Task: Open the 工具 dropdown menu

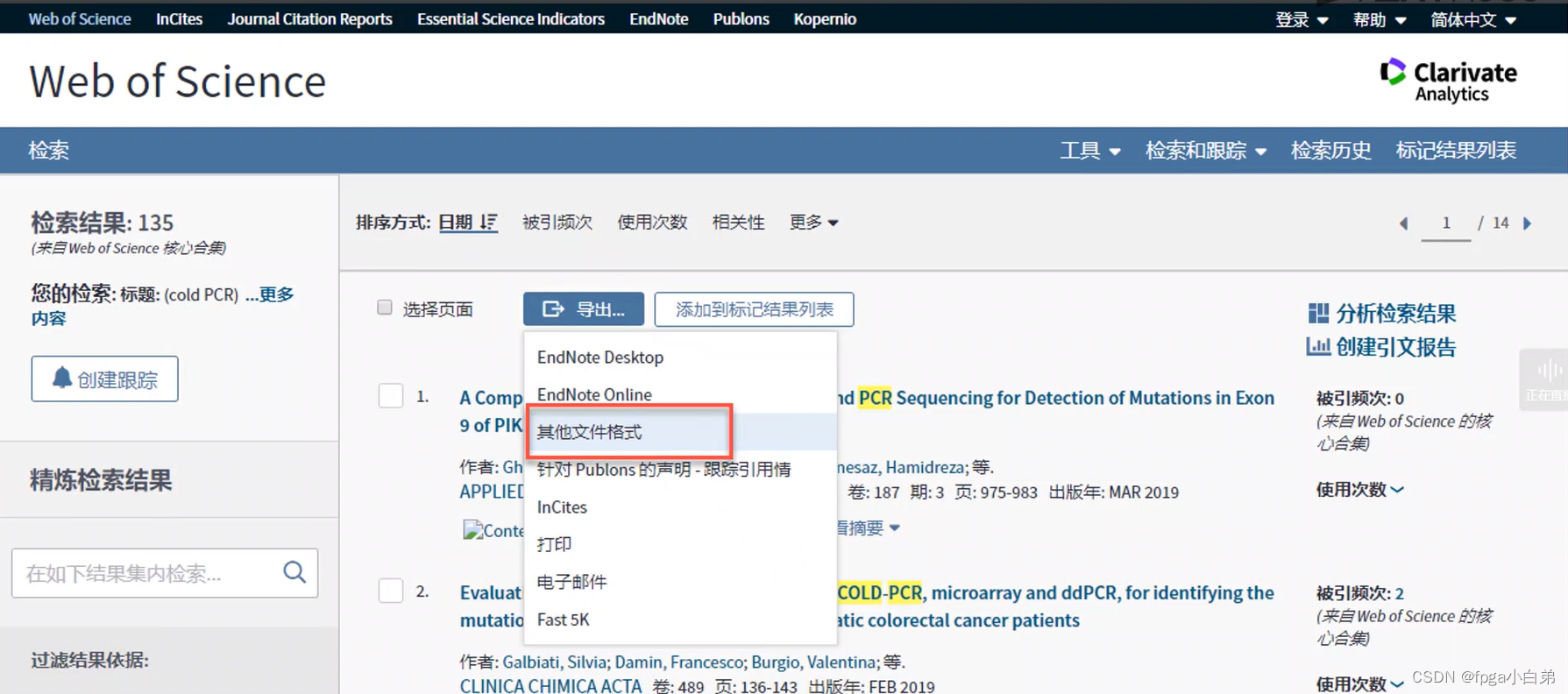Action: pos(1090,151)
